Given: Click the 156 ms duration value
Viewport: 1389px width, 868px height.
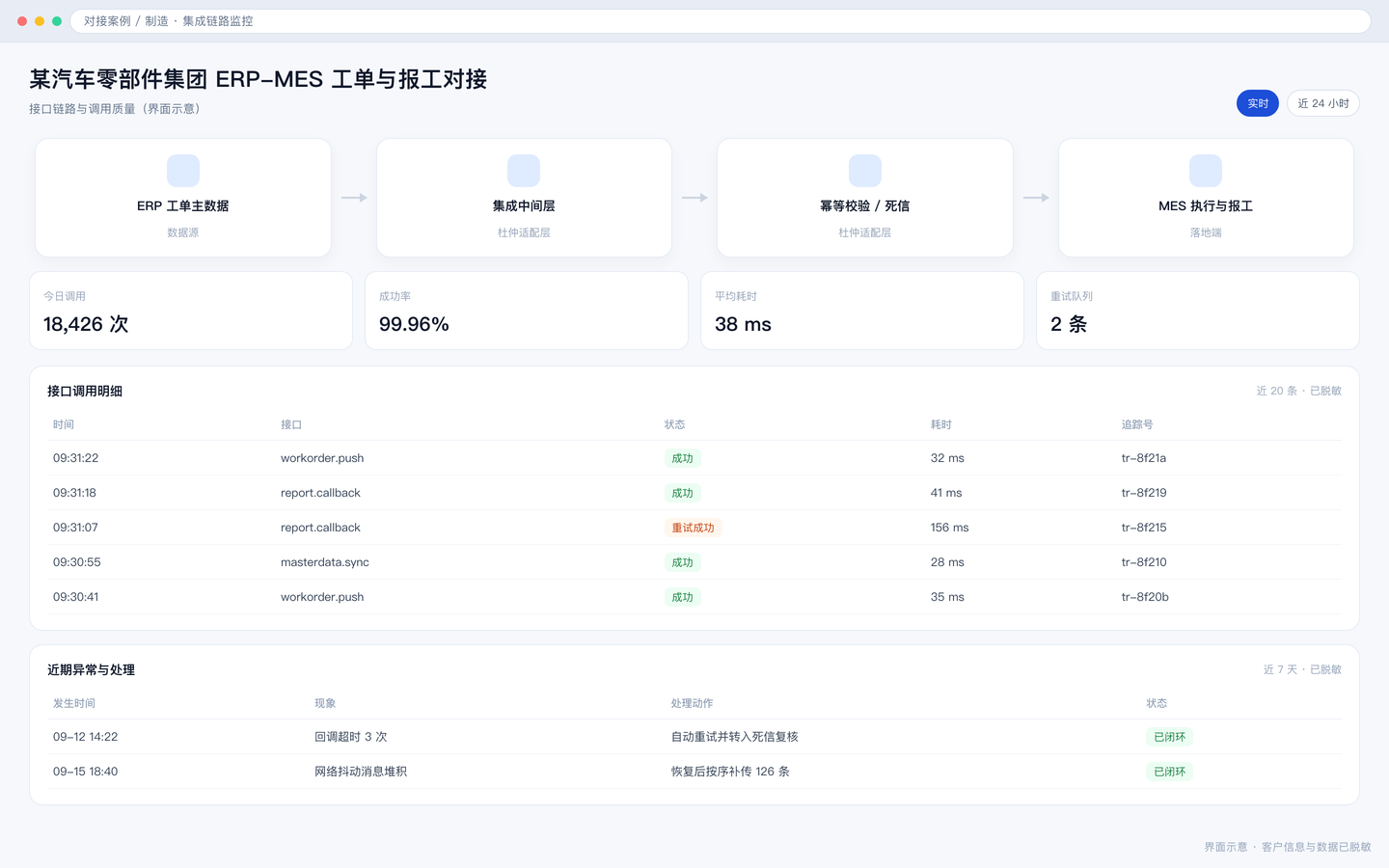Looking at the screenshot, I should pyautogui.click(x=949, y=528).
